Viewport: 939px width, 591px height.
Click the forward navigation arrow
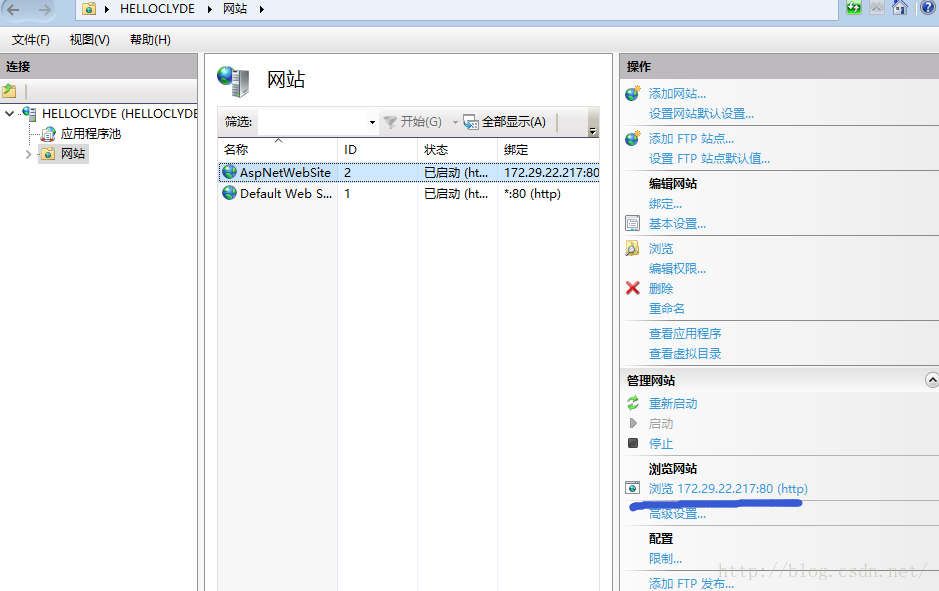point(45,10)
